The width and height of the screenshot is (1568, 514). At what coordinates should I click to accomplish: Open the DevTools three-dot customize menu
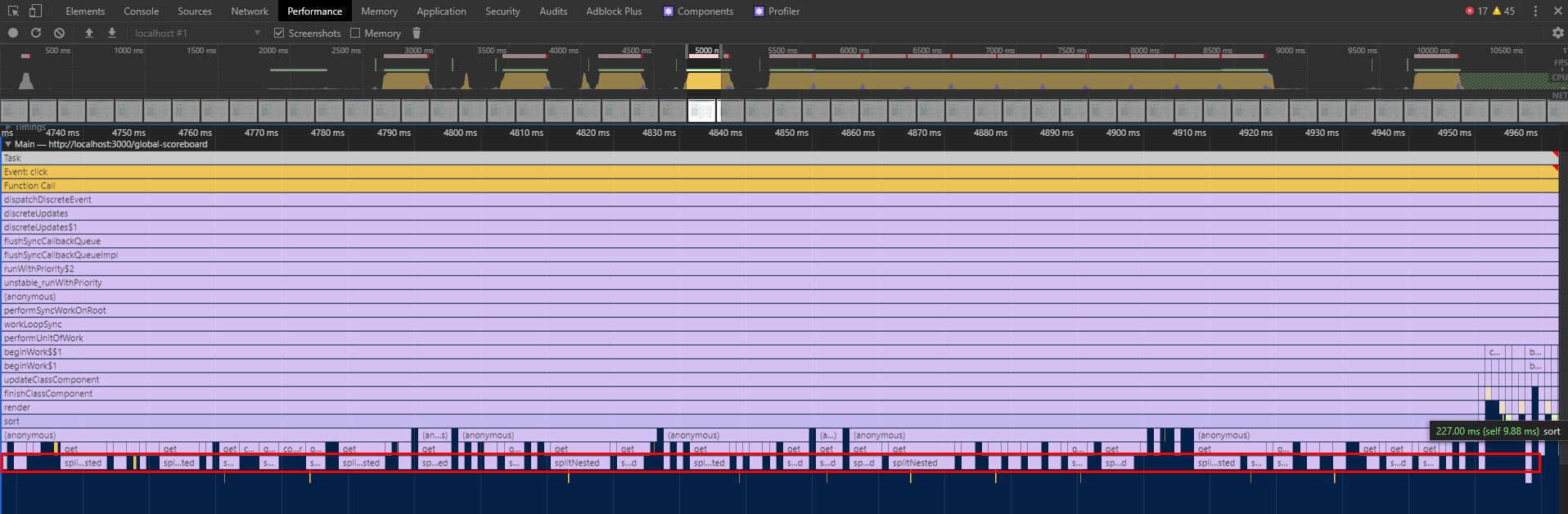(x=1535, y=11)
